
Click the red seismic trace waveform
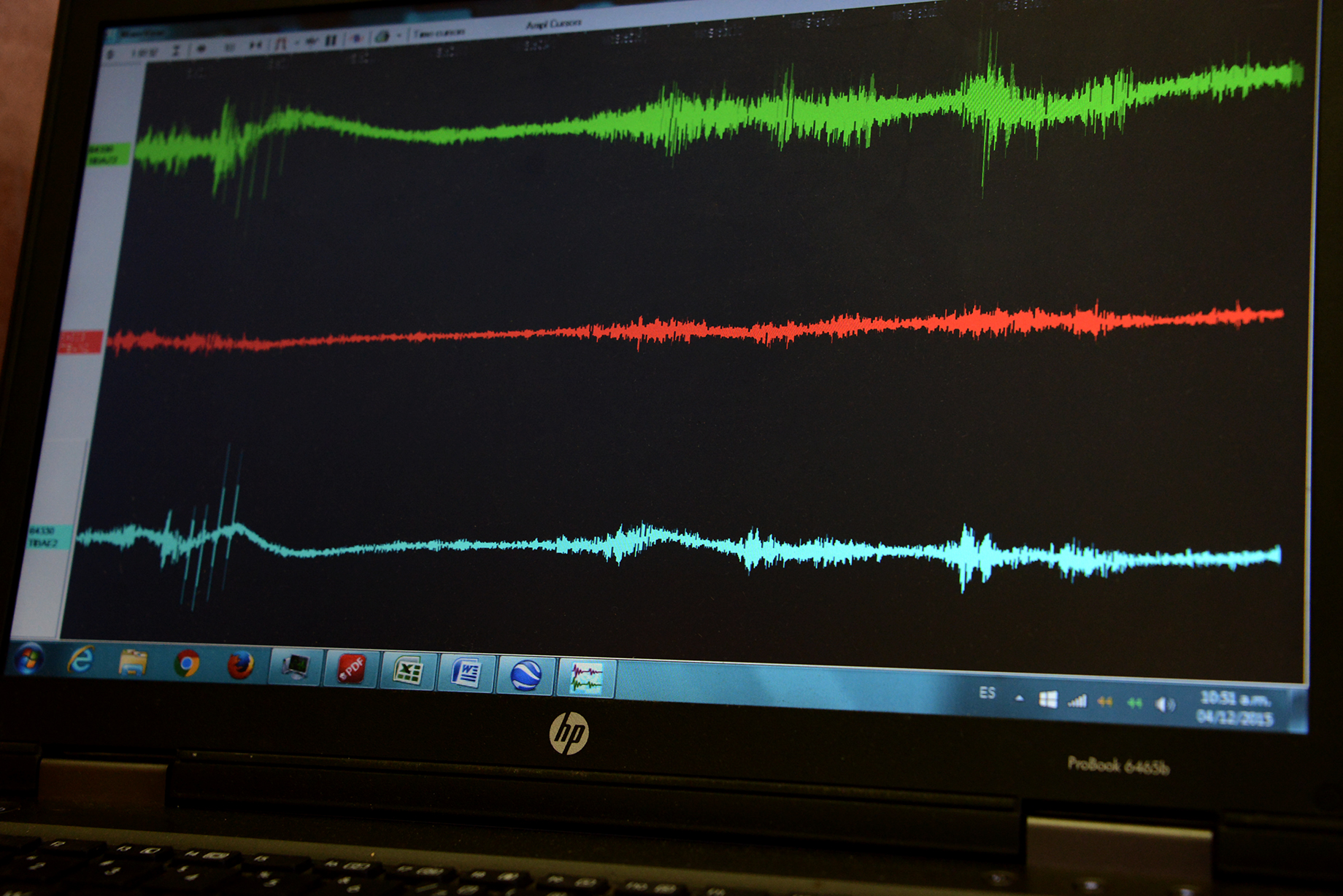coord(697,328)
